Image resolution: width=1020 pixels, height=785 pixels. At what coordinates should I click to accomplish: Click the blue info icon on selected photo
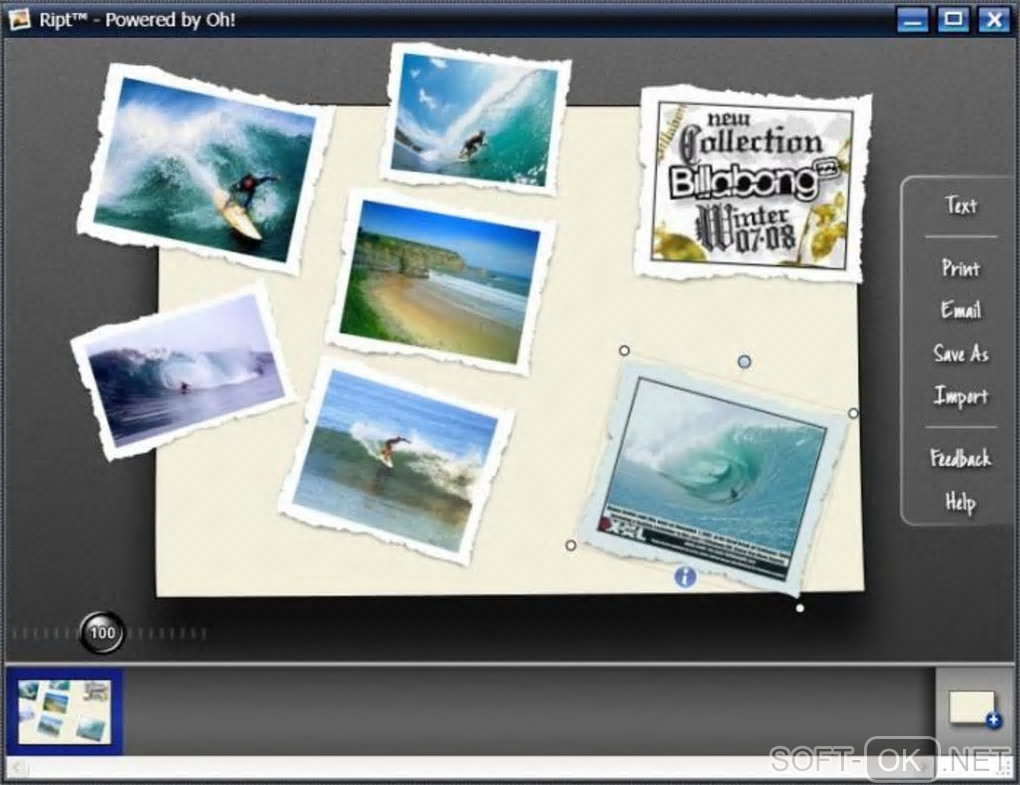click(685, 576)
